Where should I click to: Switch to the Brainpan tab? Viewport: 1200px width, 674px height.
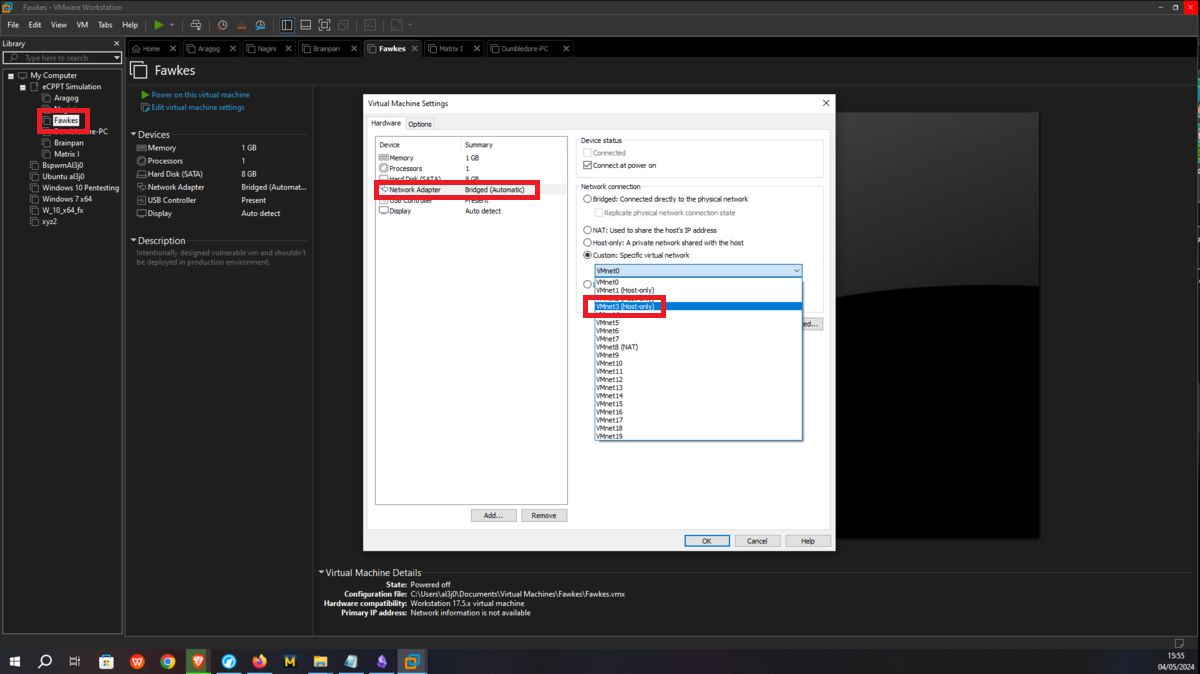328,48
